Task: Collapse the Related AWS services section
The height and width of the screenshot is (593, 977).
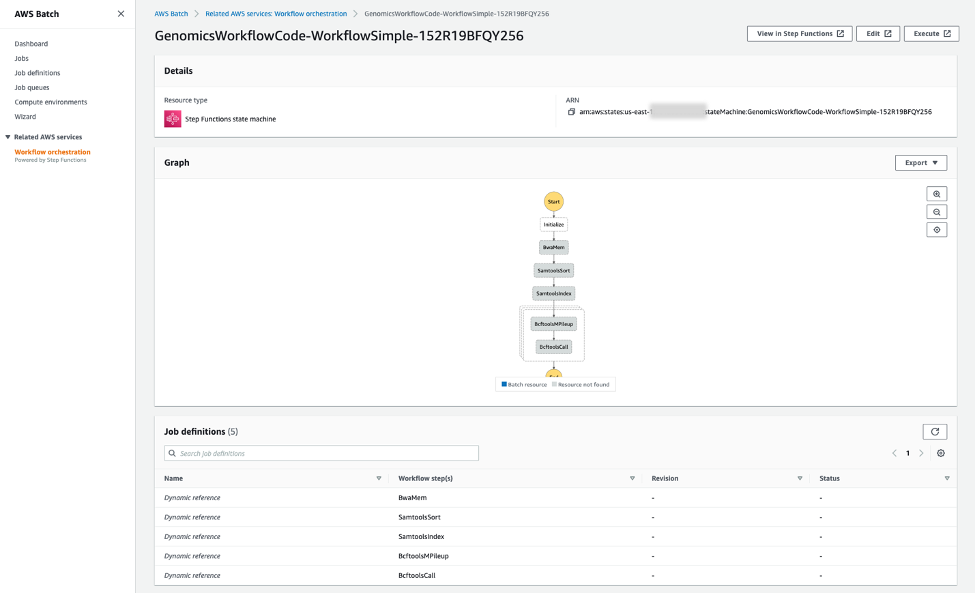Action: point(7,137)
